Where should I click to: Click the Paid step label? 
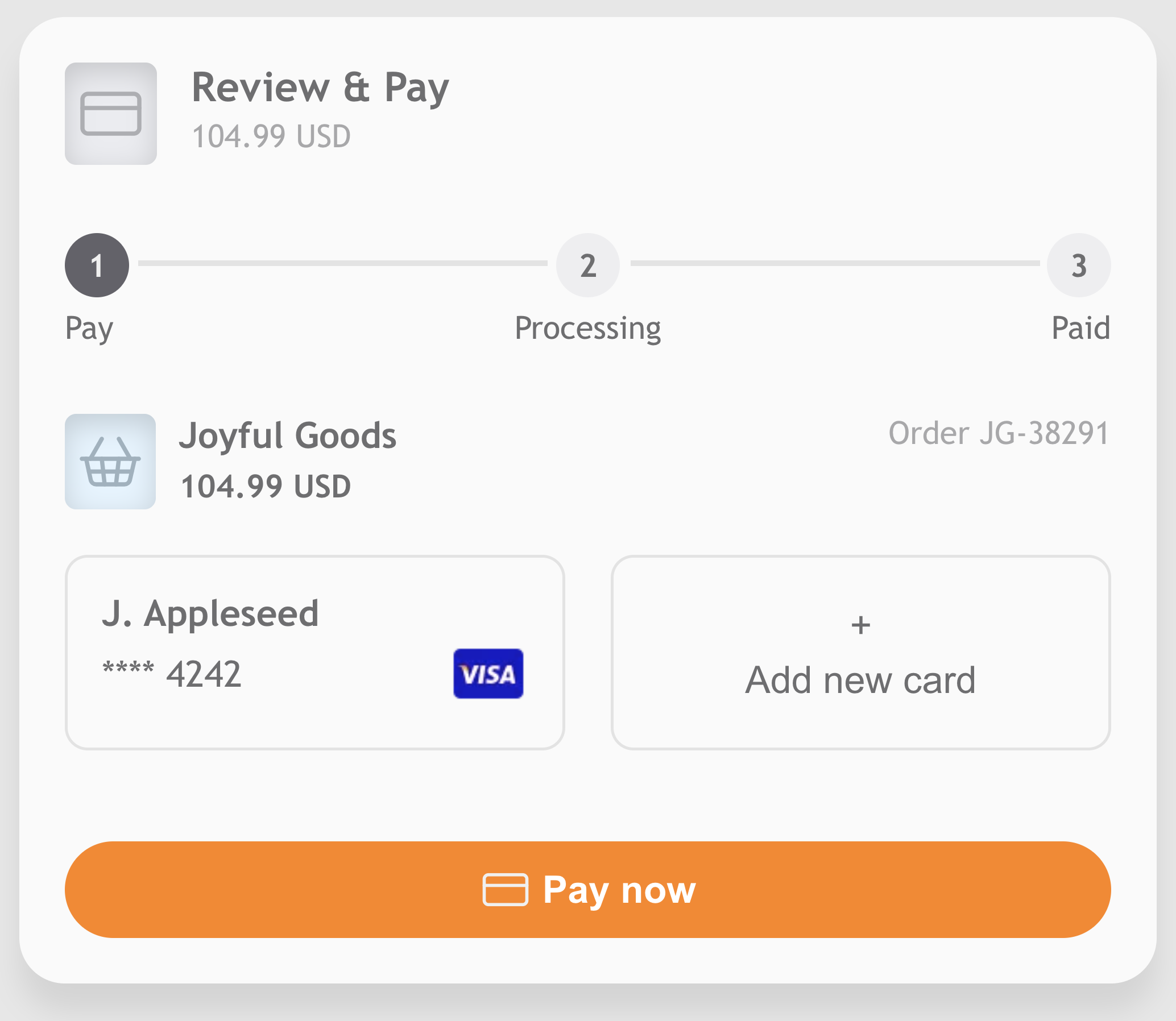(x=1081, y=327)
